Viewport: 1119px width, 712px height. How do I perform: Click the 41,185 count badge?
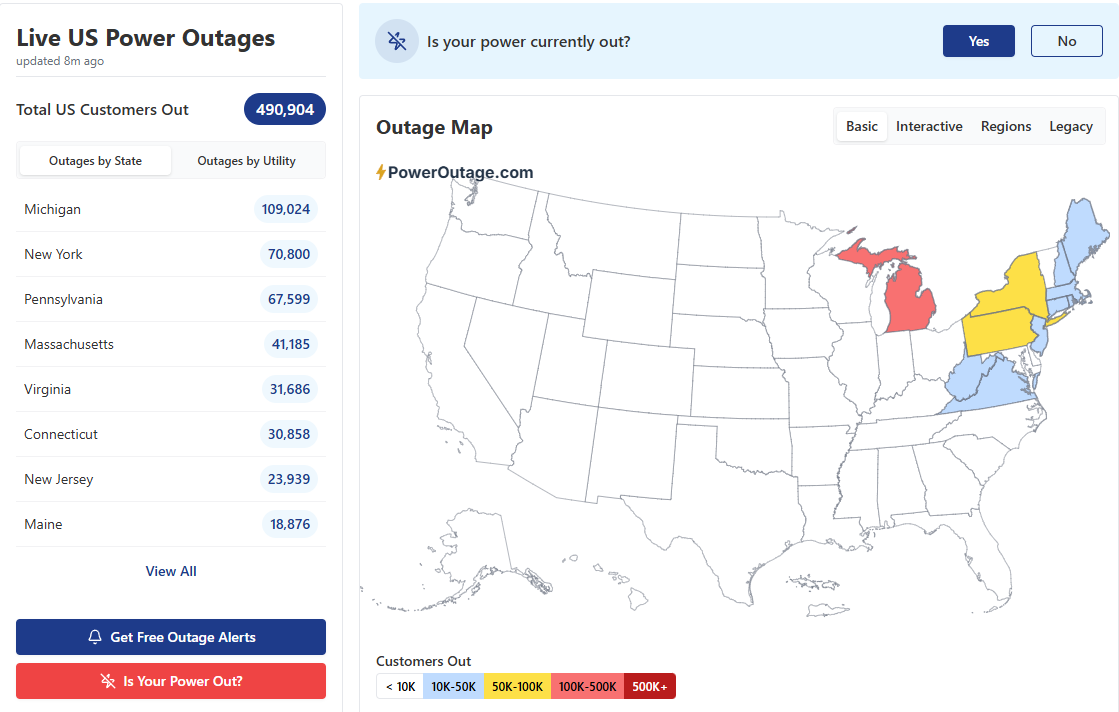coord(290,344)
